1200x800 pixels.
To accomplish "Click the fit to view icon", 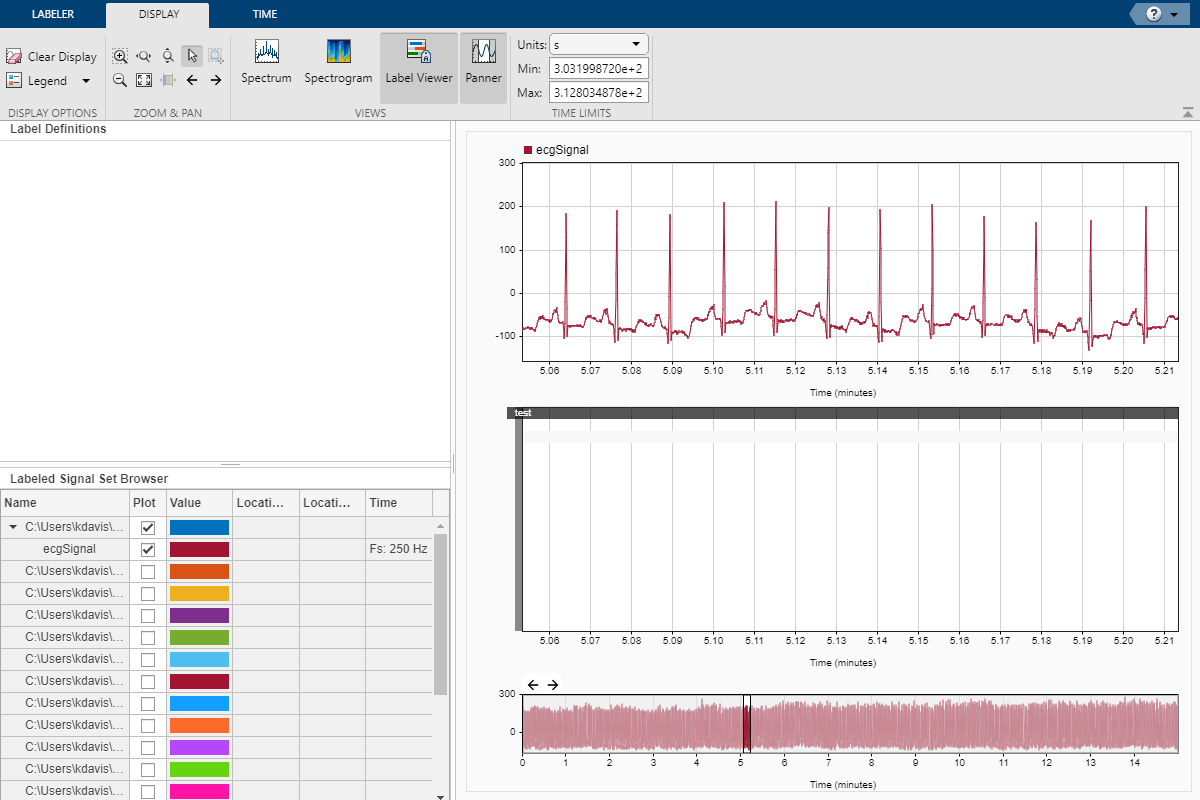I will coord(144,80).
